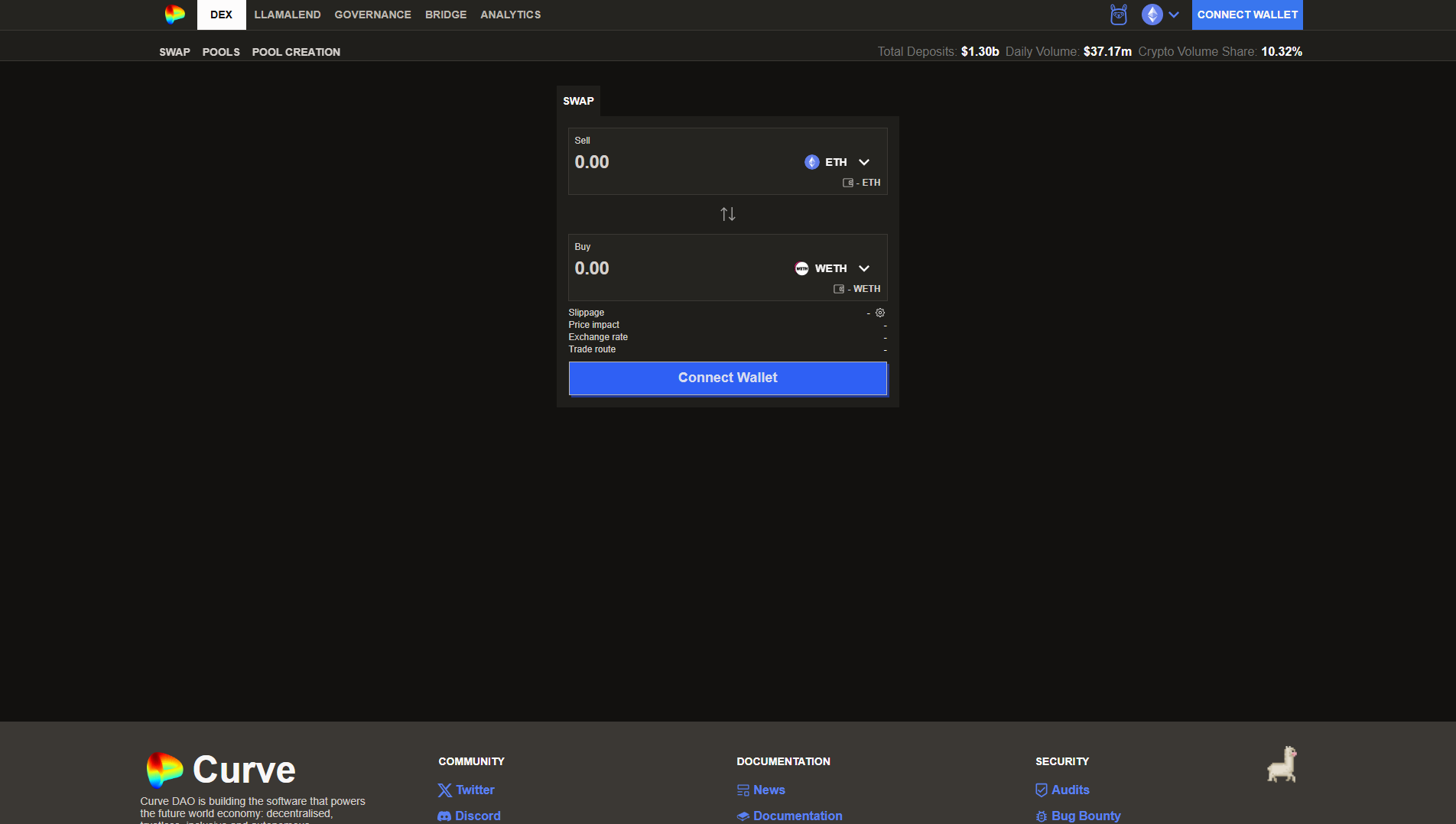Click the llama theme icon in header
Screen dimensions: 1456x824
(x=1119, y=15)
